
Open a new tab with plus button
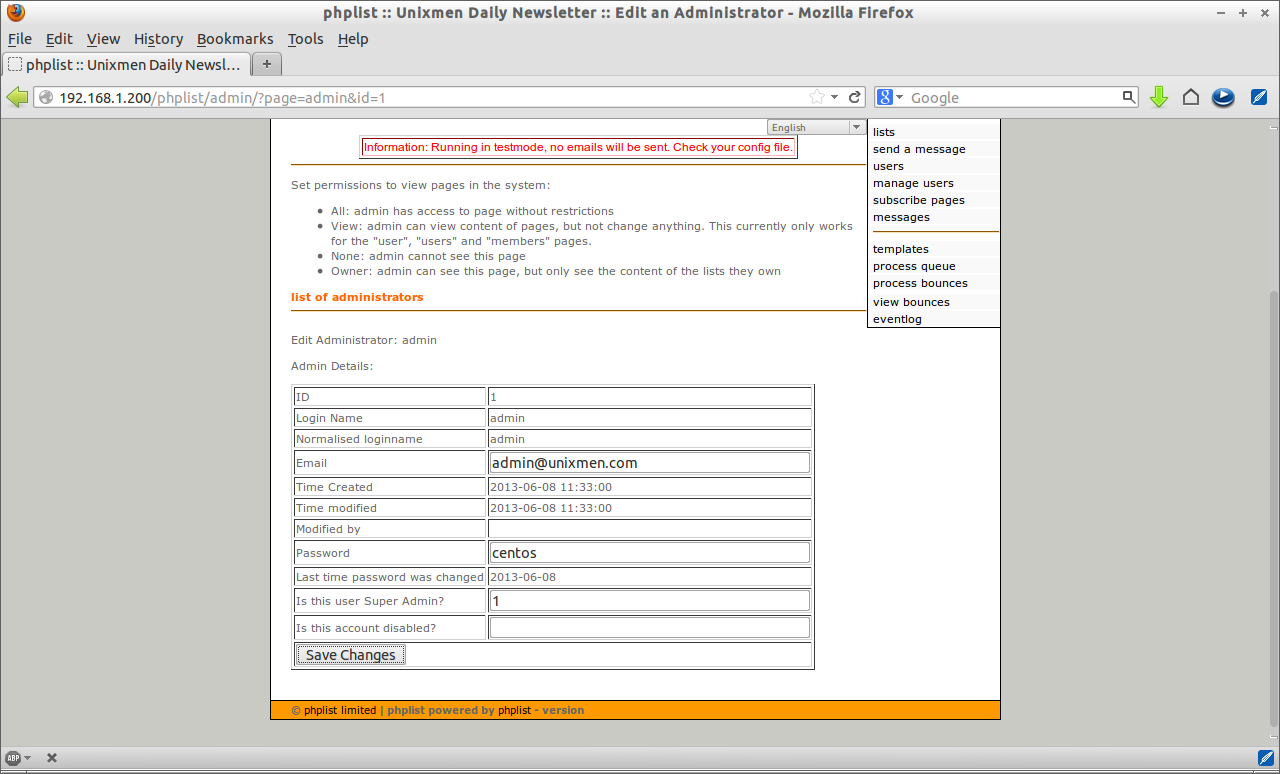point(266,64)
